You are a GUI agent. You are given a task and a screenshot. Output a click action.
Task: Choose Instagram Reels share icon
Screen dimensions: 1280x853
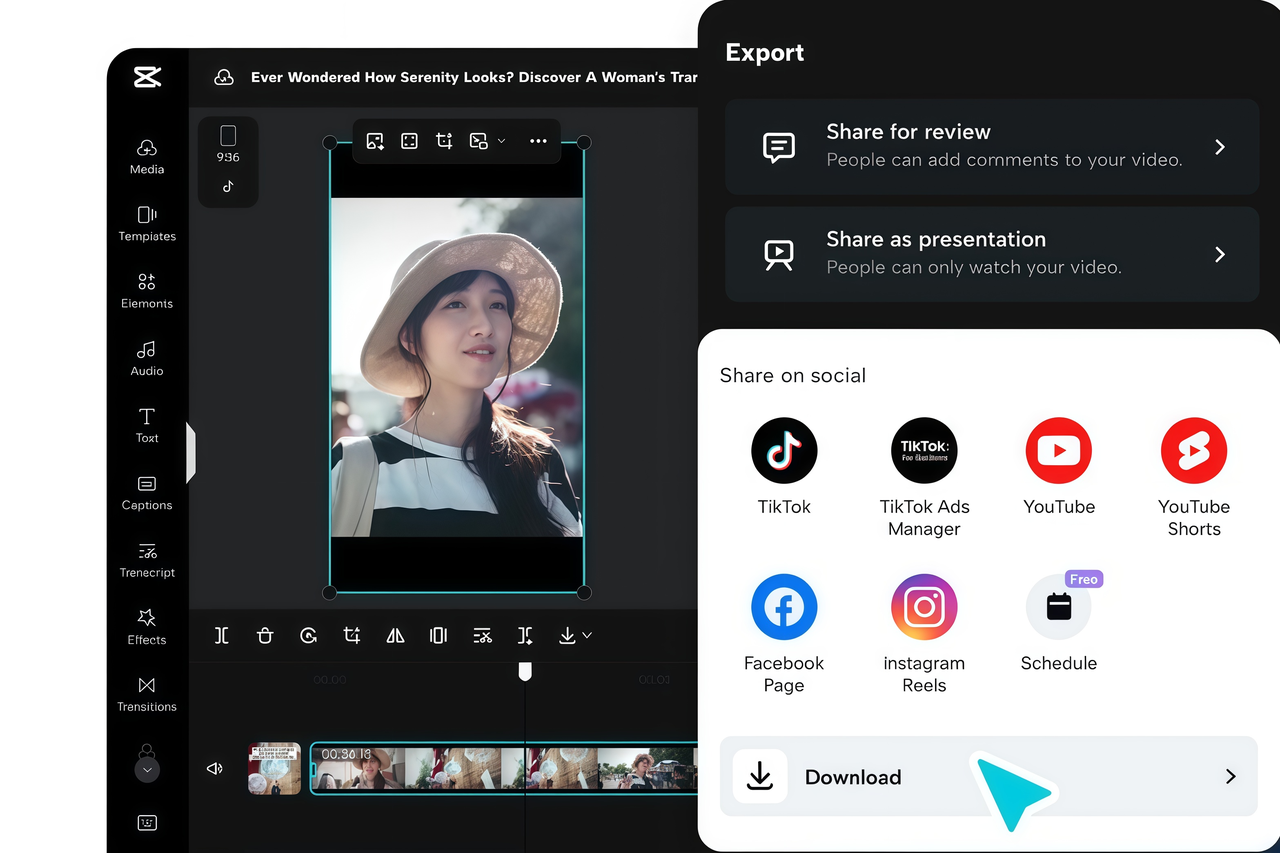(x=924, y=607)
